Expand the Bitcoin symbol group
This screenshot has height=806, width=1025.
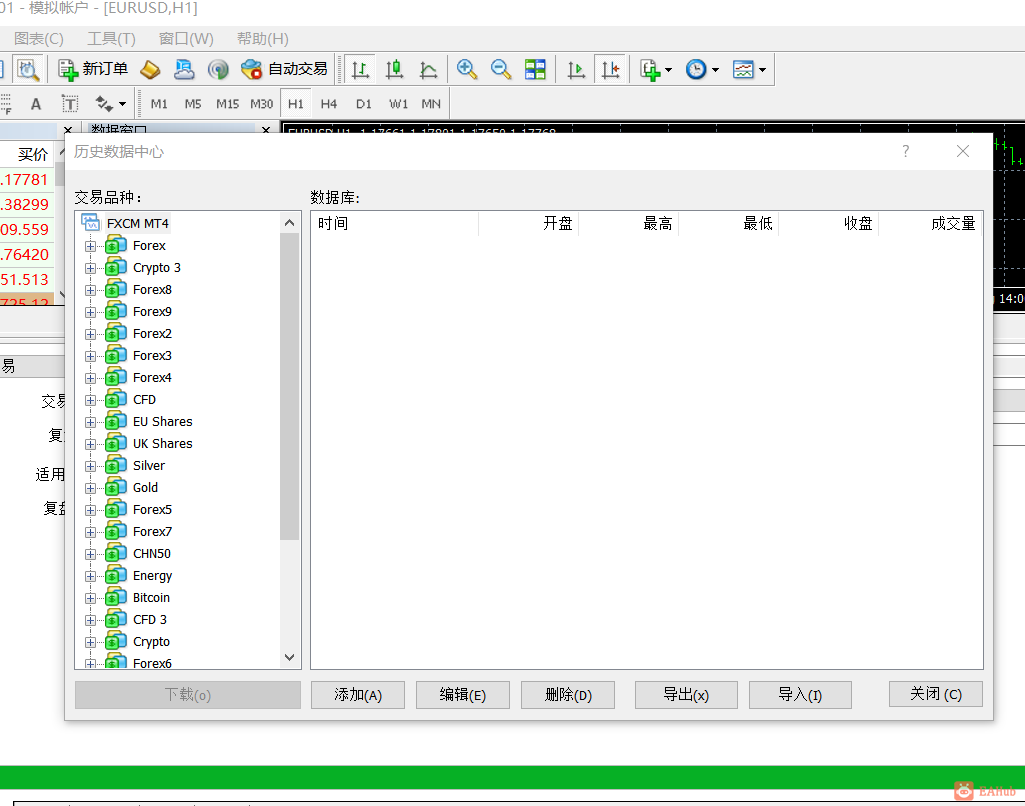[x=90, y=598]
